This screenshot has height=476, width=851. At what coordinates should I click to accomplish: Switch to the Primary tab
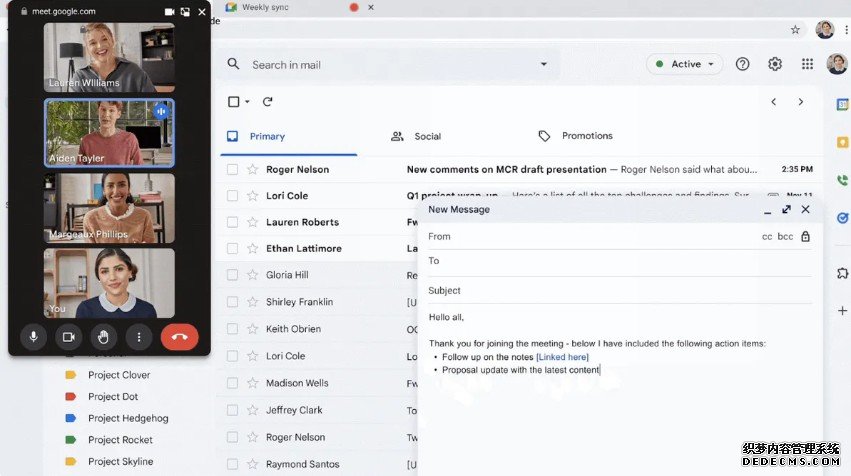(x=289, y=136)
